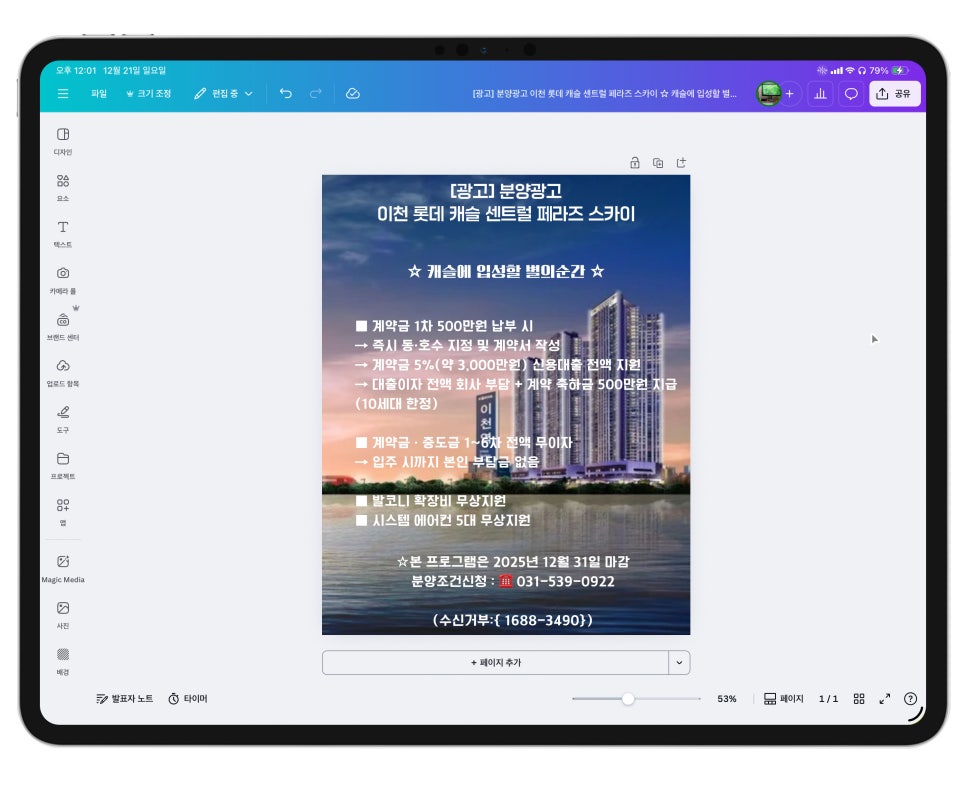The height and width of the screenshot is (785, 966).
Task: Open the 브랜드 센터 brand panel
Action: (x=63, y=327)
